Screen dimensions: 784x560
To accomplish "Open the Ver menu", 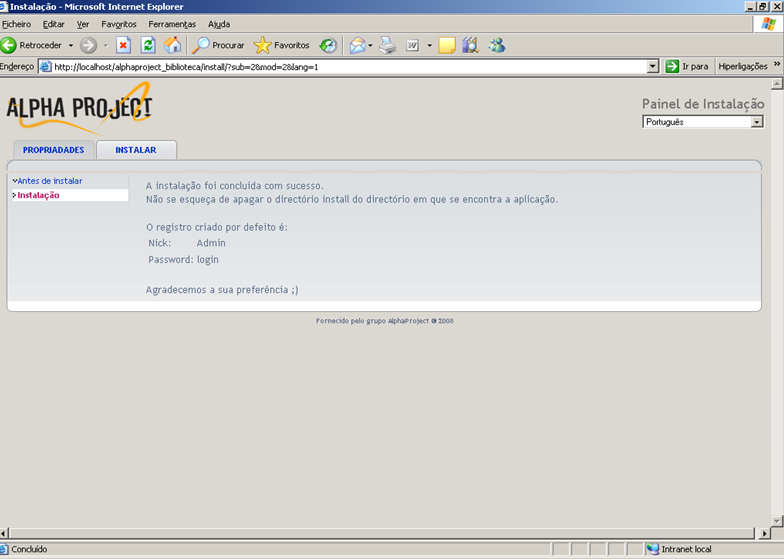I will [x=82, y=24].
